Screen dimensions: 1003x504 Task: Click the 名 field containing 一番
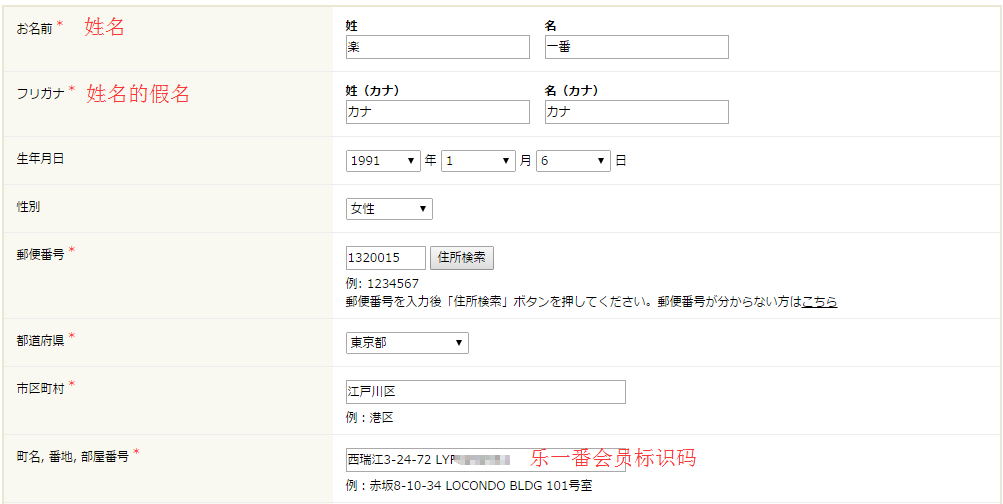click(x=636, y=47)
